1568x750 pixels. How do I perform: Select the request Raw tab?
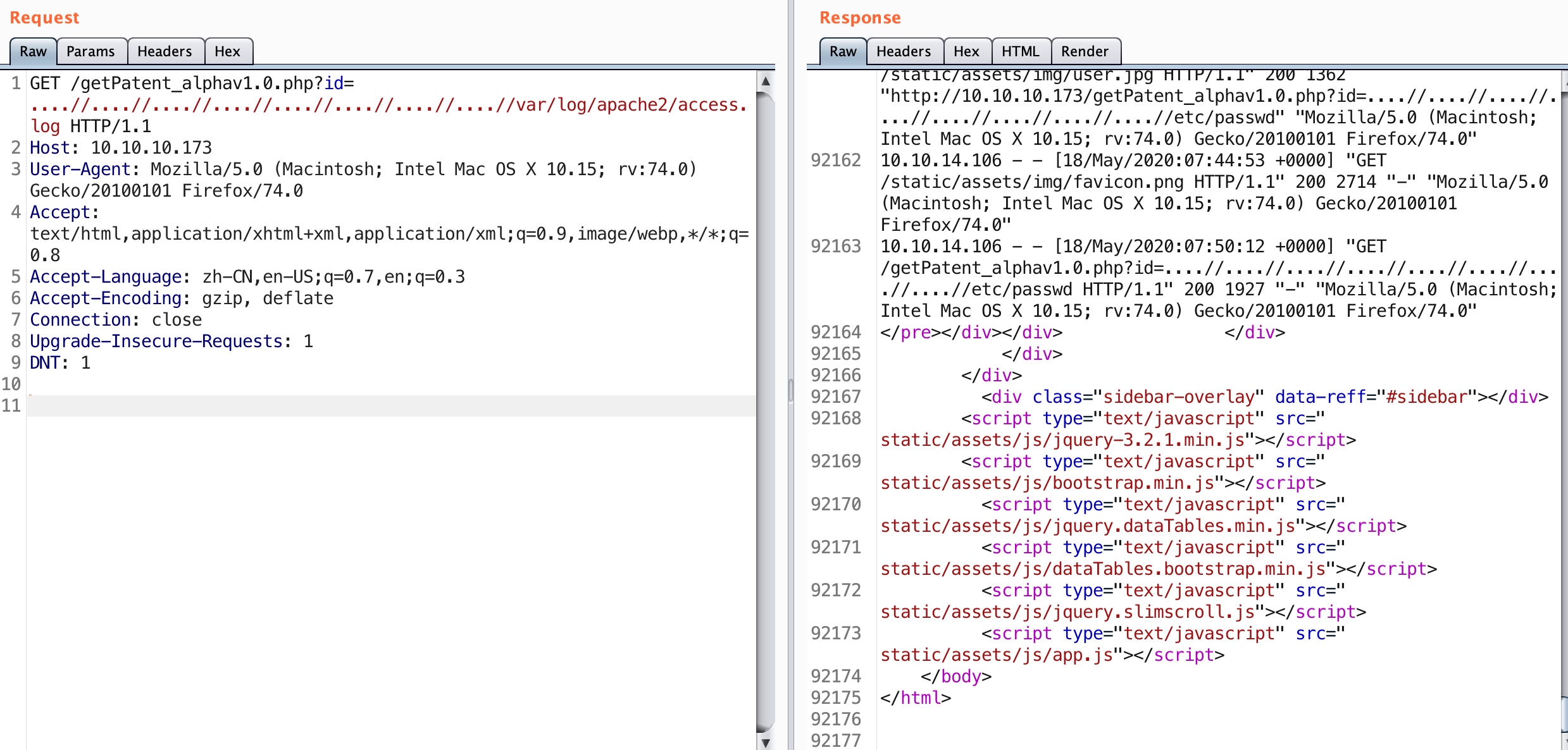pos(33,51)
